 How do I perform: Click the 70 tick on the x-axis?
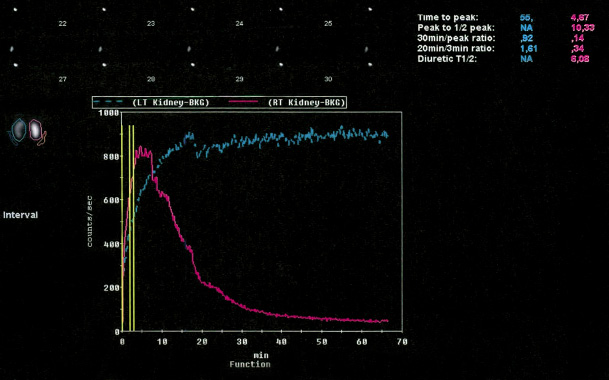[x=402, y=342]
